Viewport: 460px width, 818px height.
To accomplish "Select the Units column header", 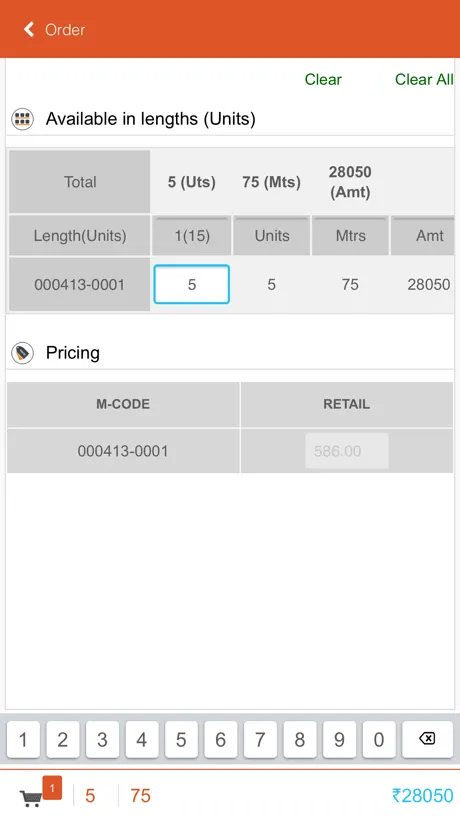I will [x=272, y=236].
